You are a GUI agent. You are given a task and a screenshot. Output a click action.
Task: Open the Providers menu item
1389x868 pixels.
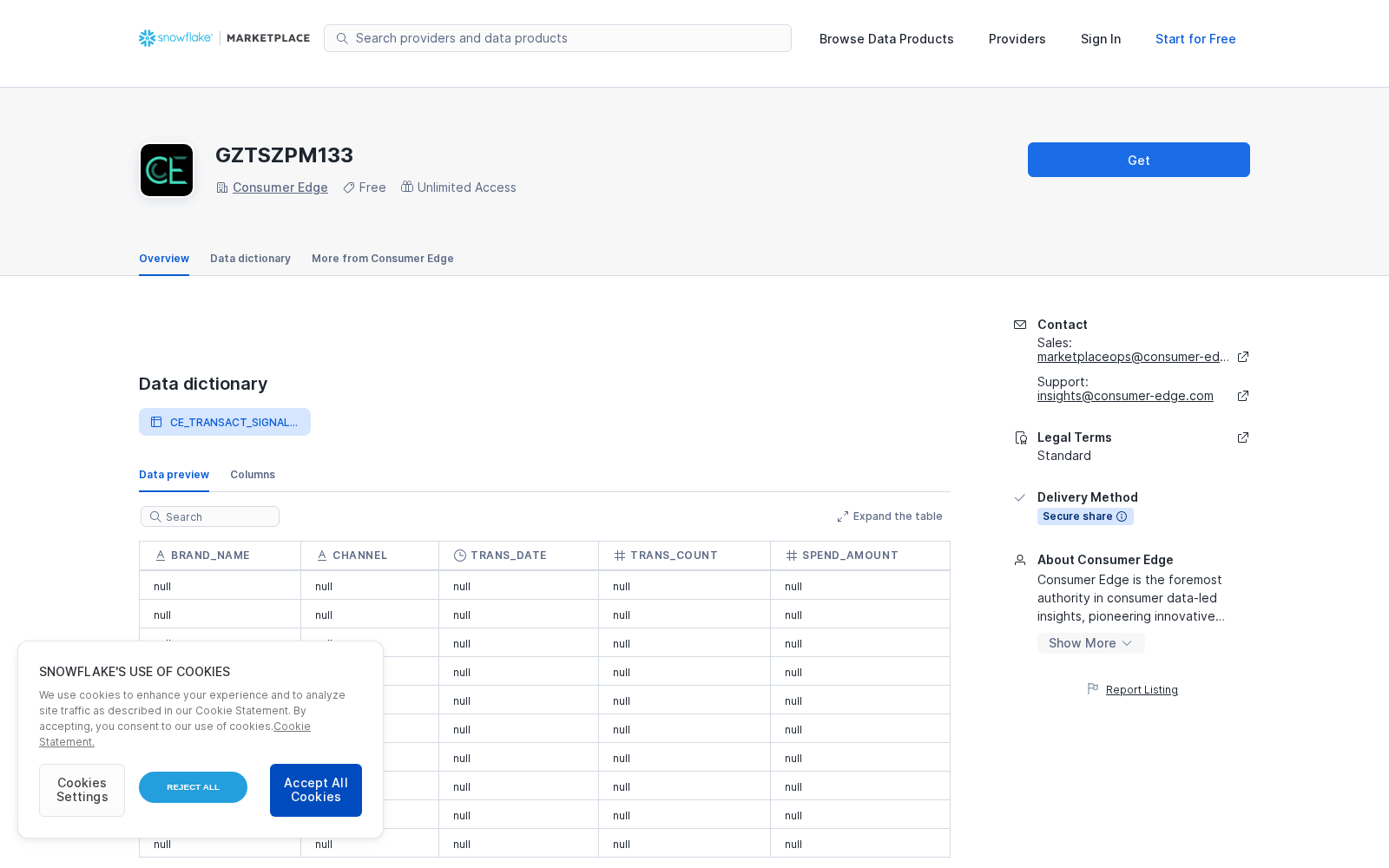coord(1017,39)
